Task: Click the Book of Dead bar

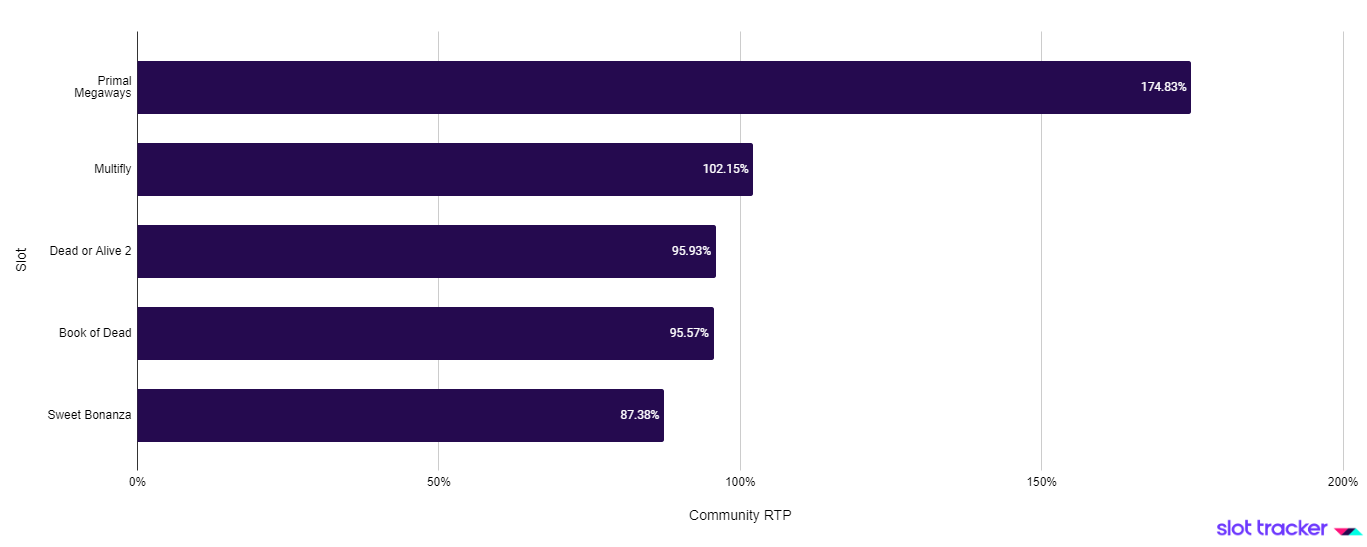Action: click(x=400, y=333)
